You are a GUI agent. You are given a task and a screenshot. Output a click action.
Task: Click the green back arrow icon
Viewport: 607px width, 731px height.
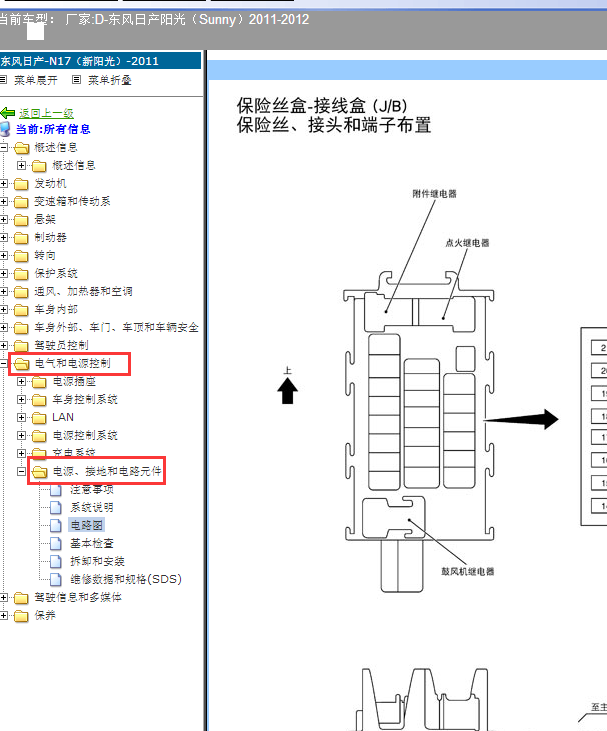pos(7,113)
